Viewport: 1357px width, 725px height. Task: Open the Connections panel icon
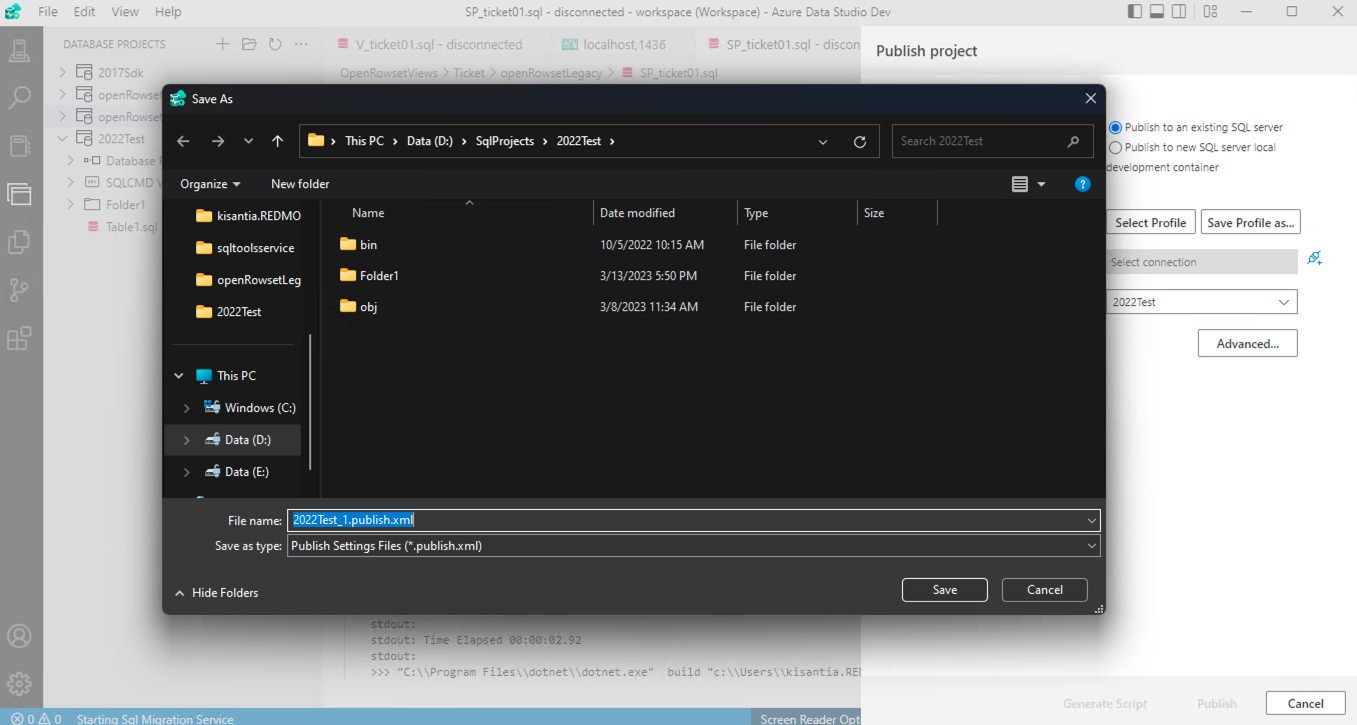[20, 48]
